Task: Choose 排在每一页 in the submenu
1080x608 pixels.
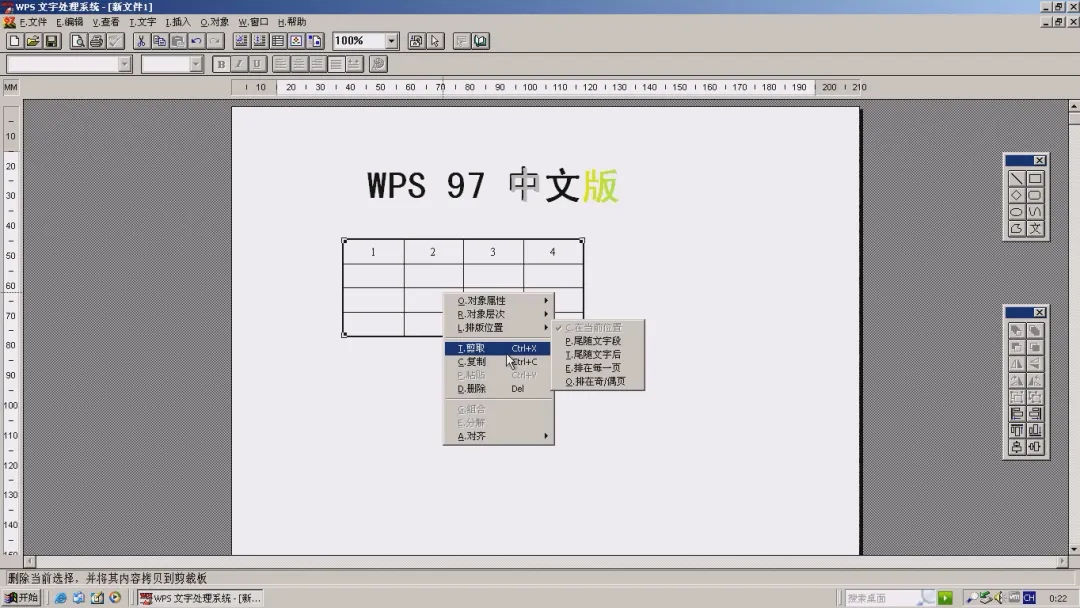Action: (x=598, y=368)
